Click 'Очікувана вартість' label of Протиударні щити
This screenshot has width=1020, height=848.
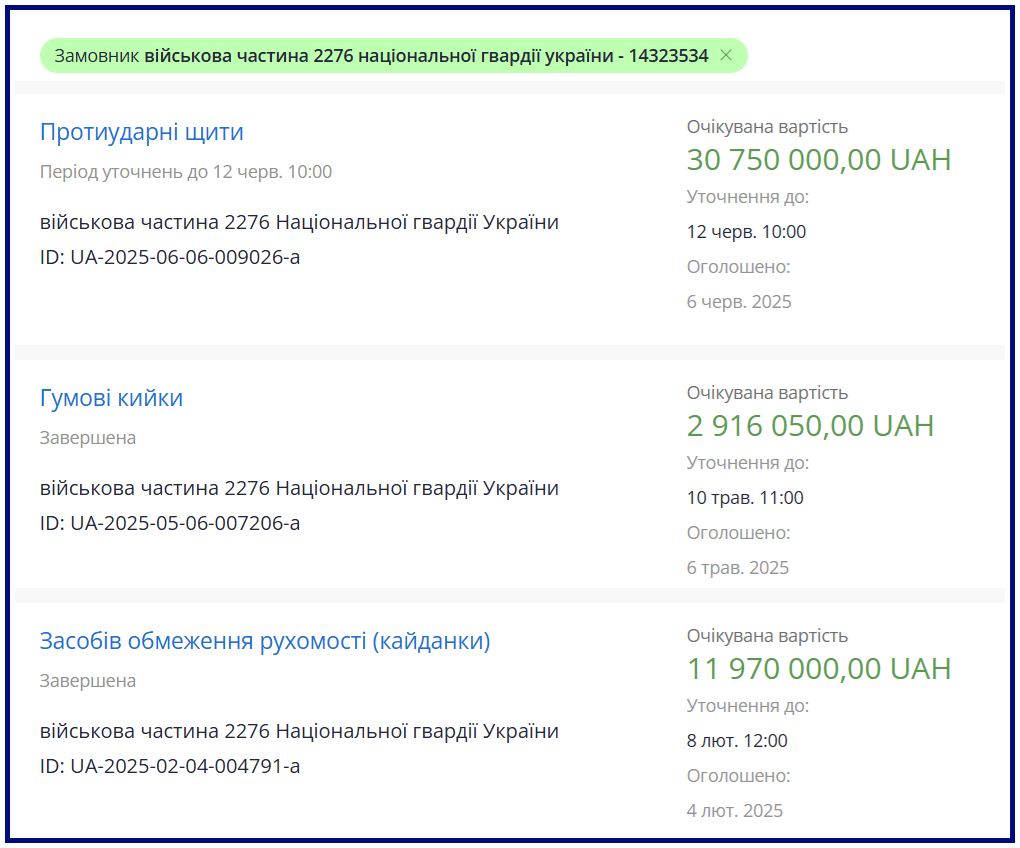(x=767, y=127)
